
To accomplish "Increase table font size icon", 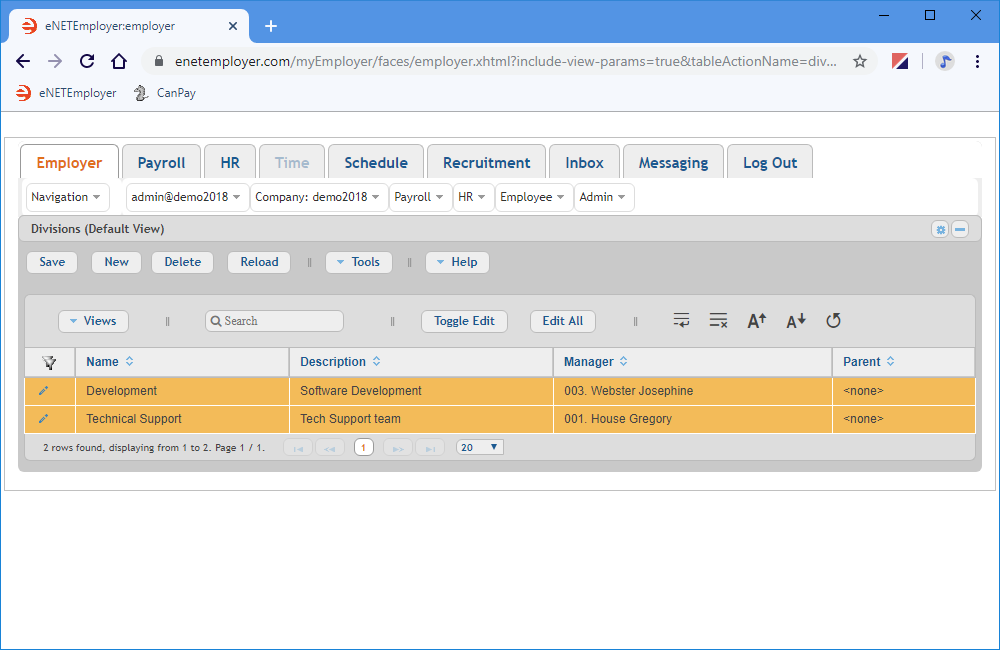I will [757, 321].
